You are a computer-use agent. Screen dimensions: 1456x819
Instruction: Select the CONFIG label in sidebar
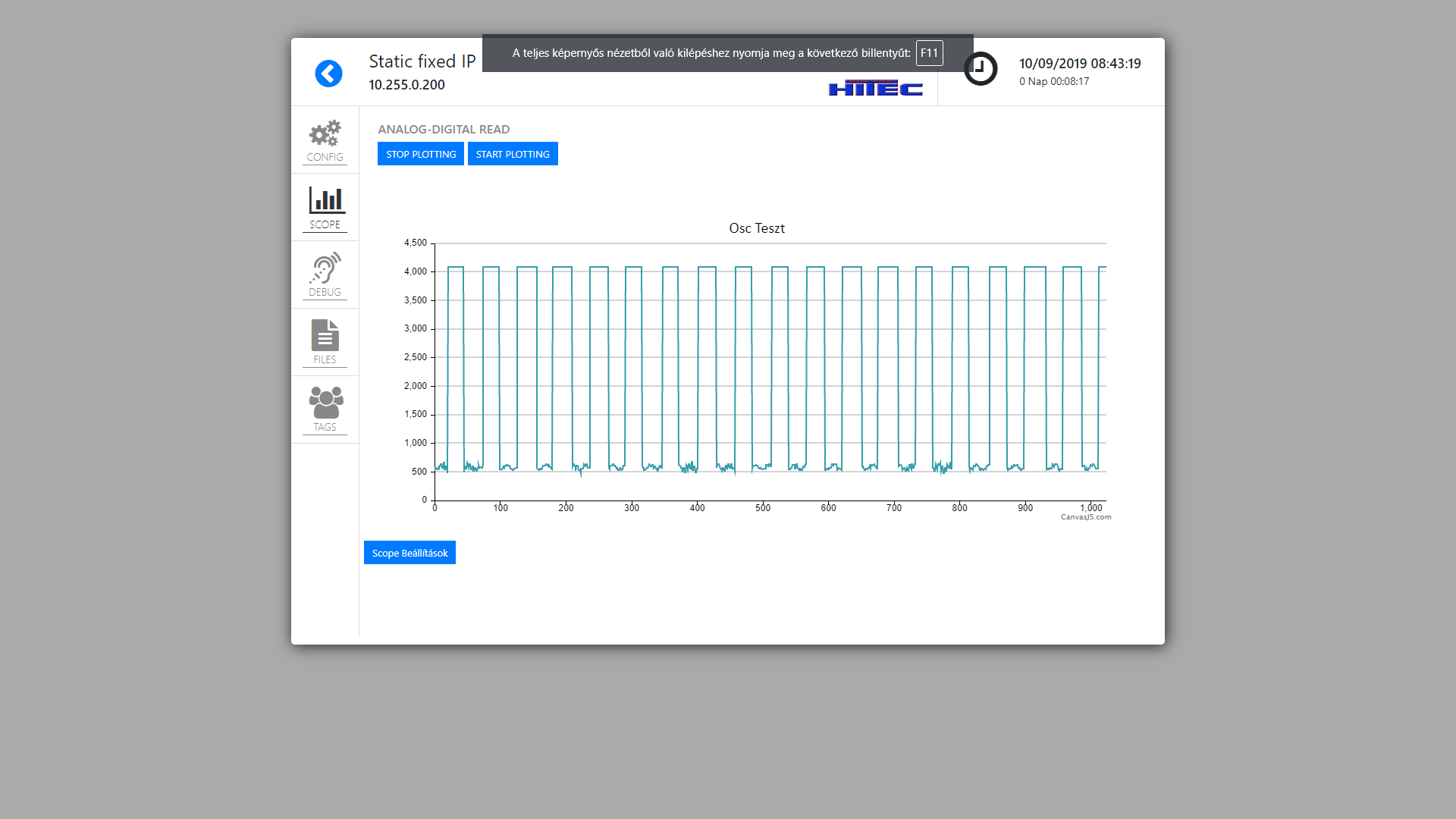point(325,157)
